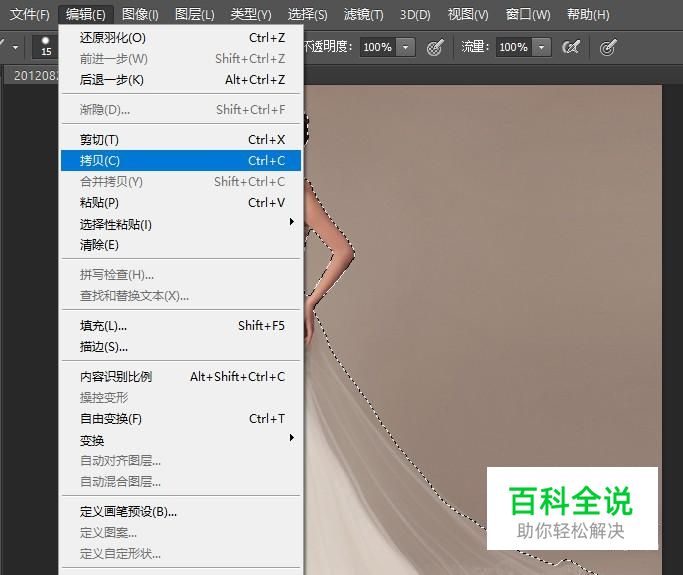This screenshot has height=575, width=683.
Task: Open the 不透明度 opacity slider dropdown
Action: [406, 47]
